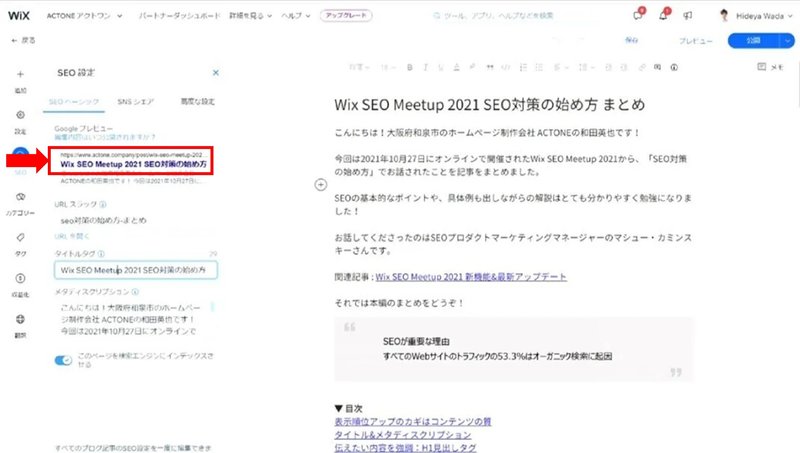Click the アップグレード button
Viewport: 800px width, 453px height.
(346, 16)
